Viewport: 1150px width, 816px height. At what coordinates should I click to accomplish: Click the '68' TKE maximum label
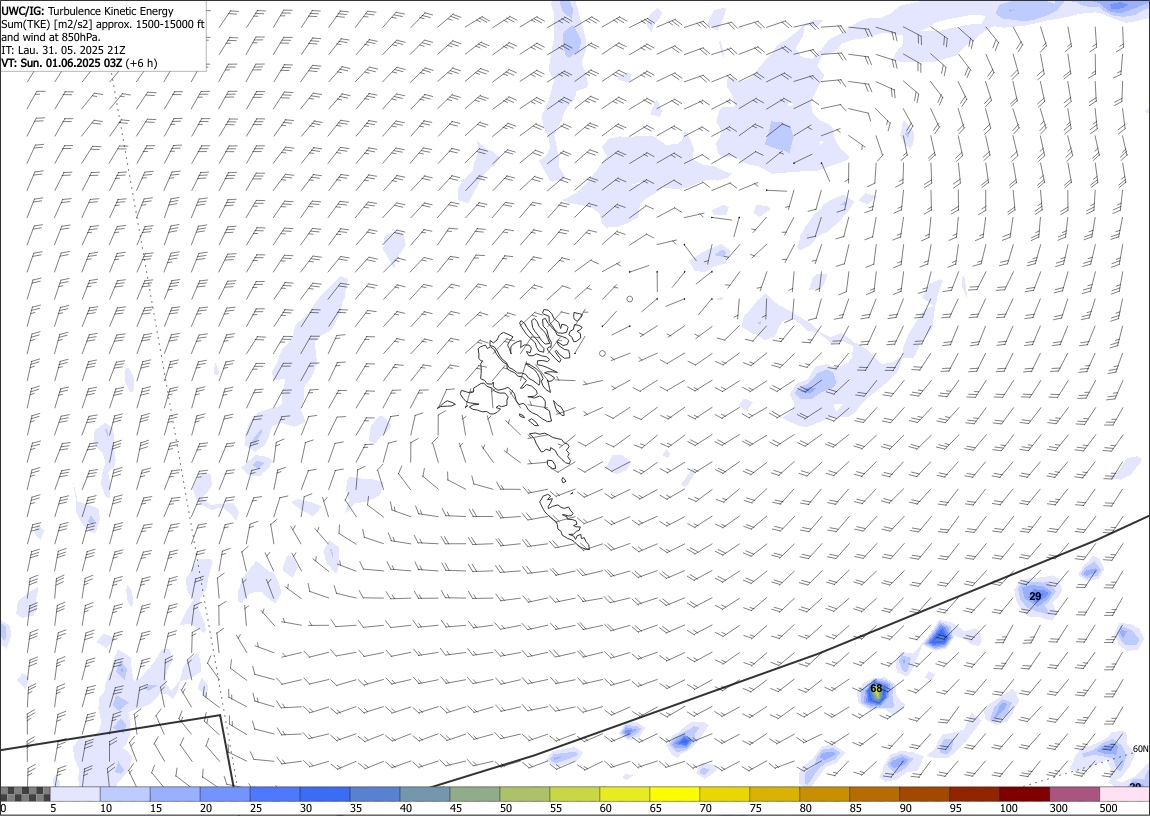click(x=876, y=688)
